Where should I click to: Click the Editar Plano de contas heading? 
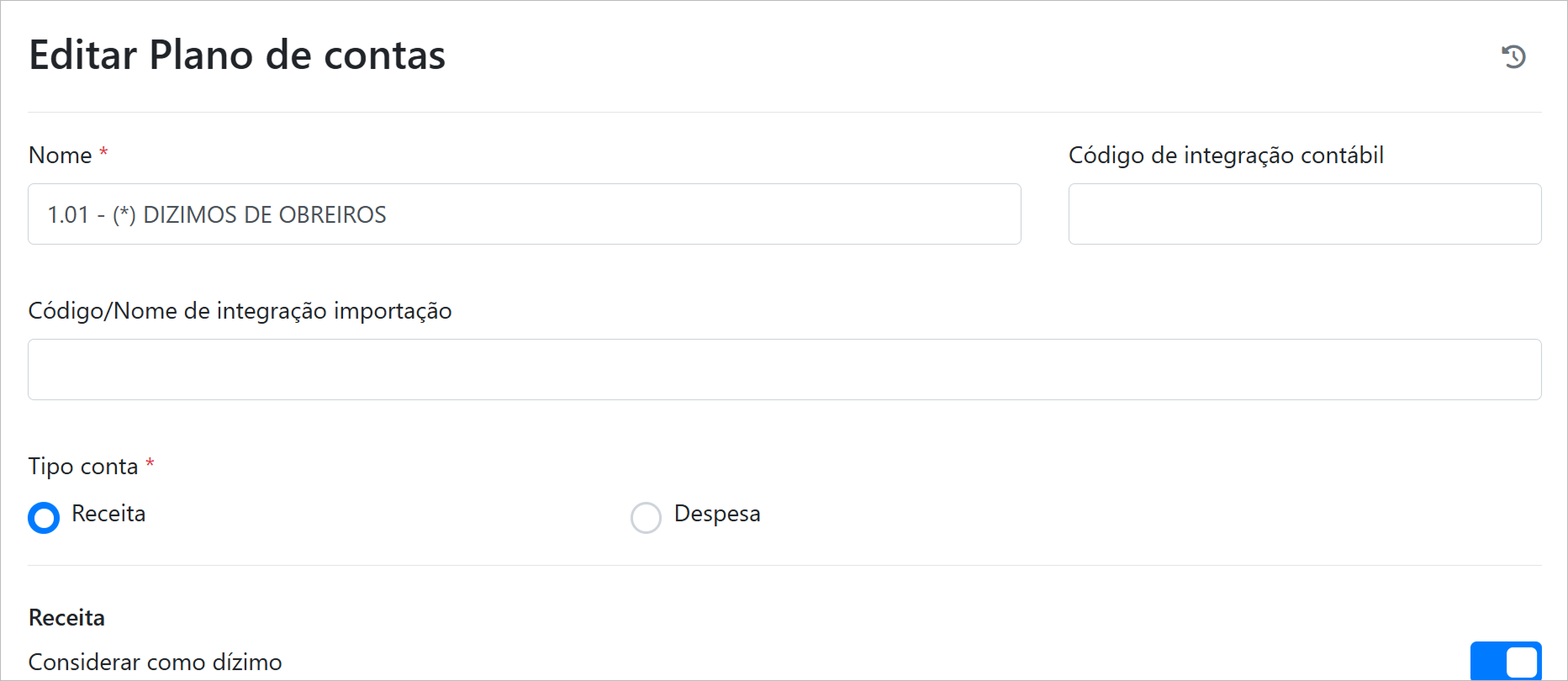pos(237,55)
